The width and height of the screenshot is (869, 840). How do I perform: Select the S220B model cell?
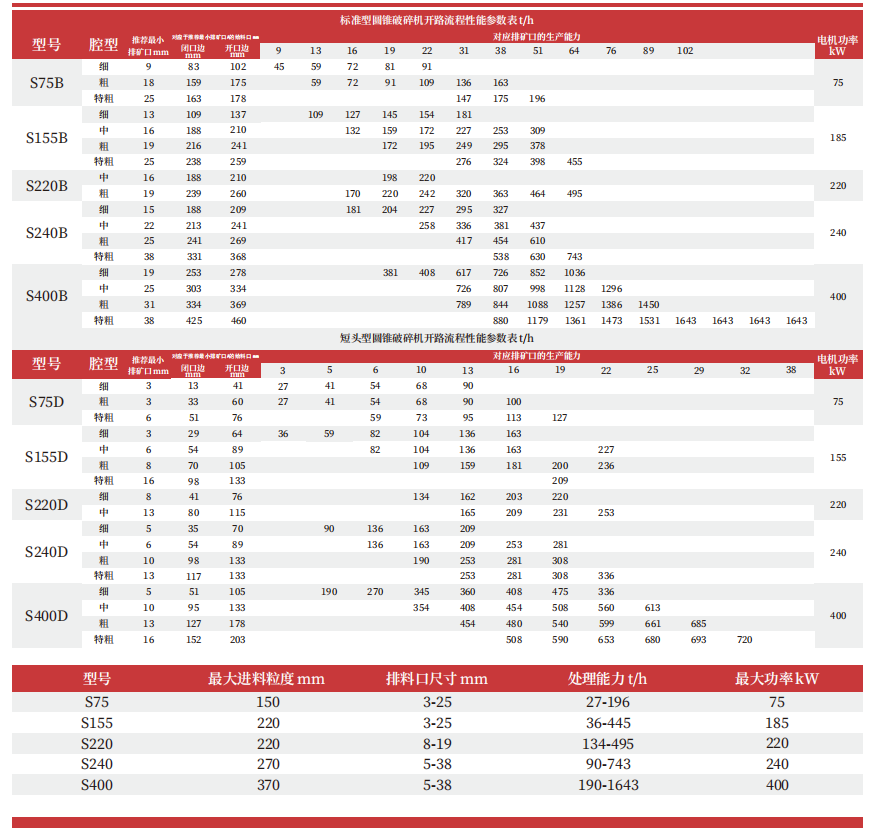tap(46, 185)
